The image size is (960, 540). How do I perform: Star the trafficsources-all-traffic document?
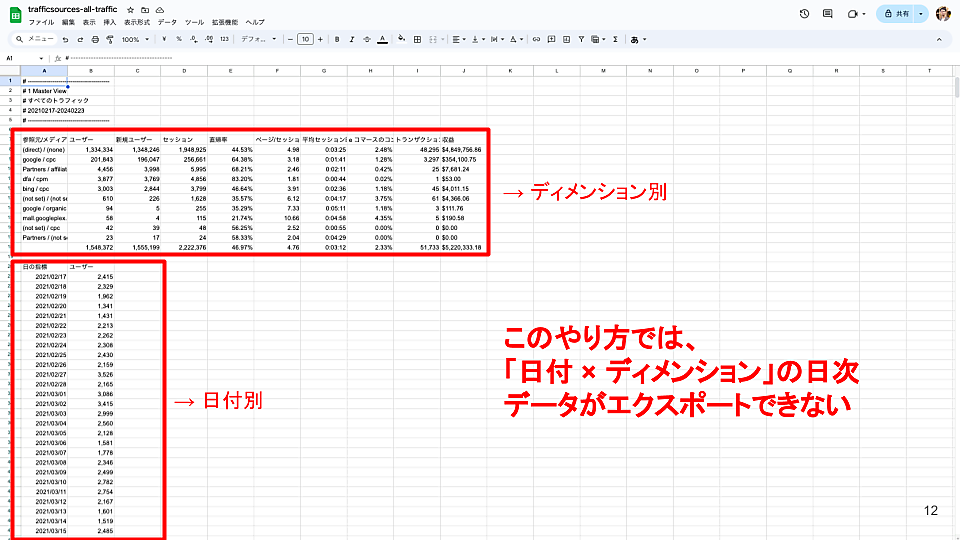131,9
